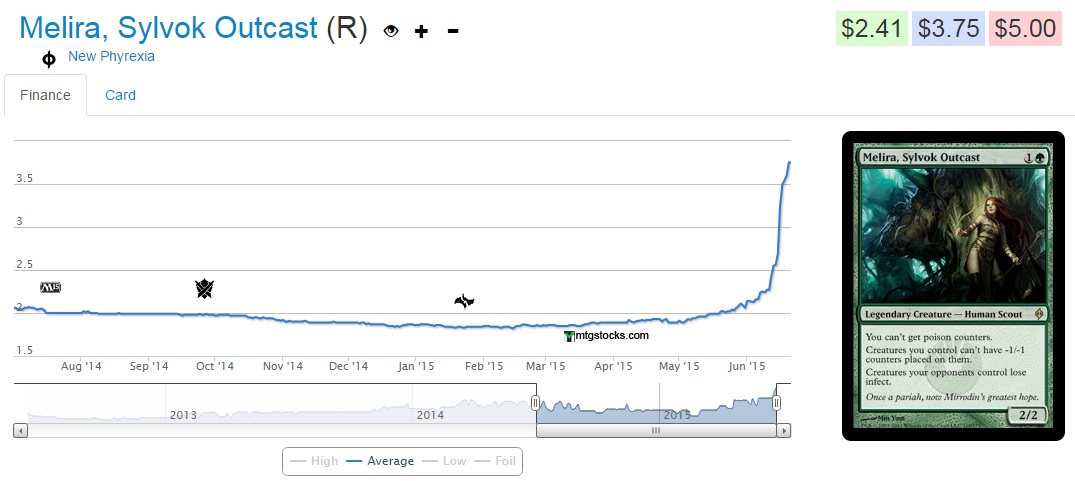
Task: Click the minus icon next to card name
Action: [453, 31]
